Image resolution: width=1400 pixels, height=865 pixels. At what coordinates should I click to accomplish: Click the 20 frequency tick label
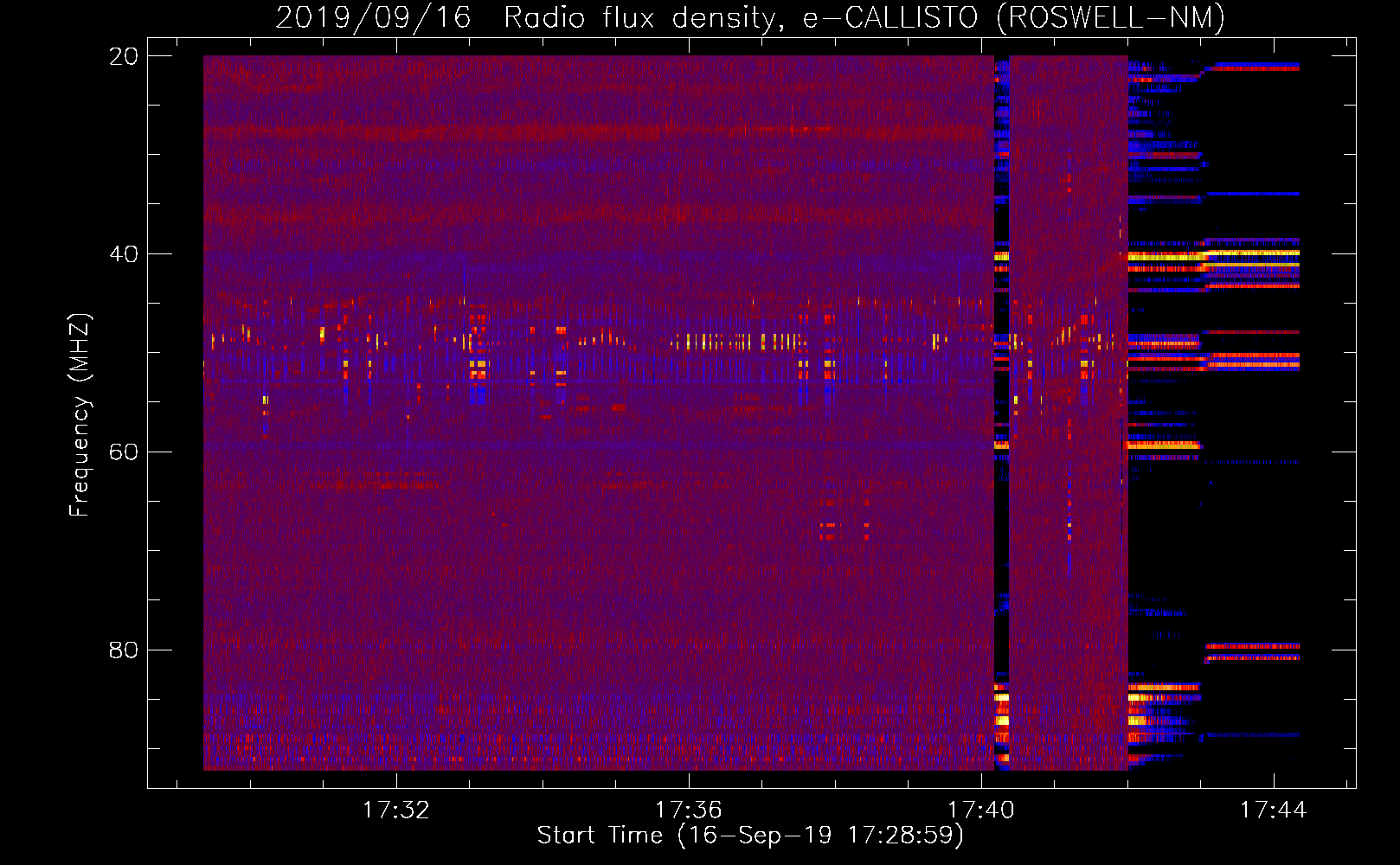124,56
